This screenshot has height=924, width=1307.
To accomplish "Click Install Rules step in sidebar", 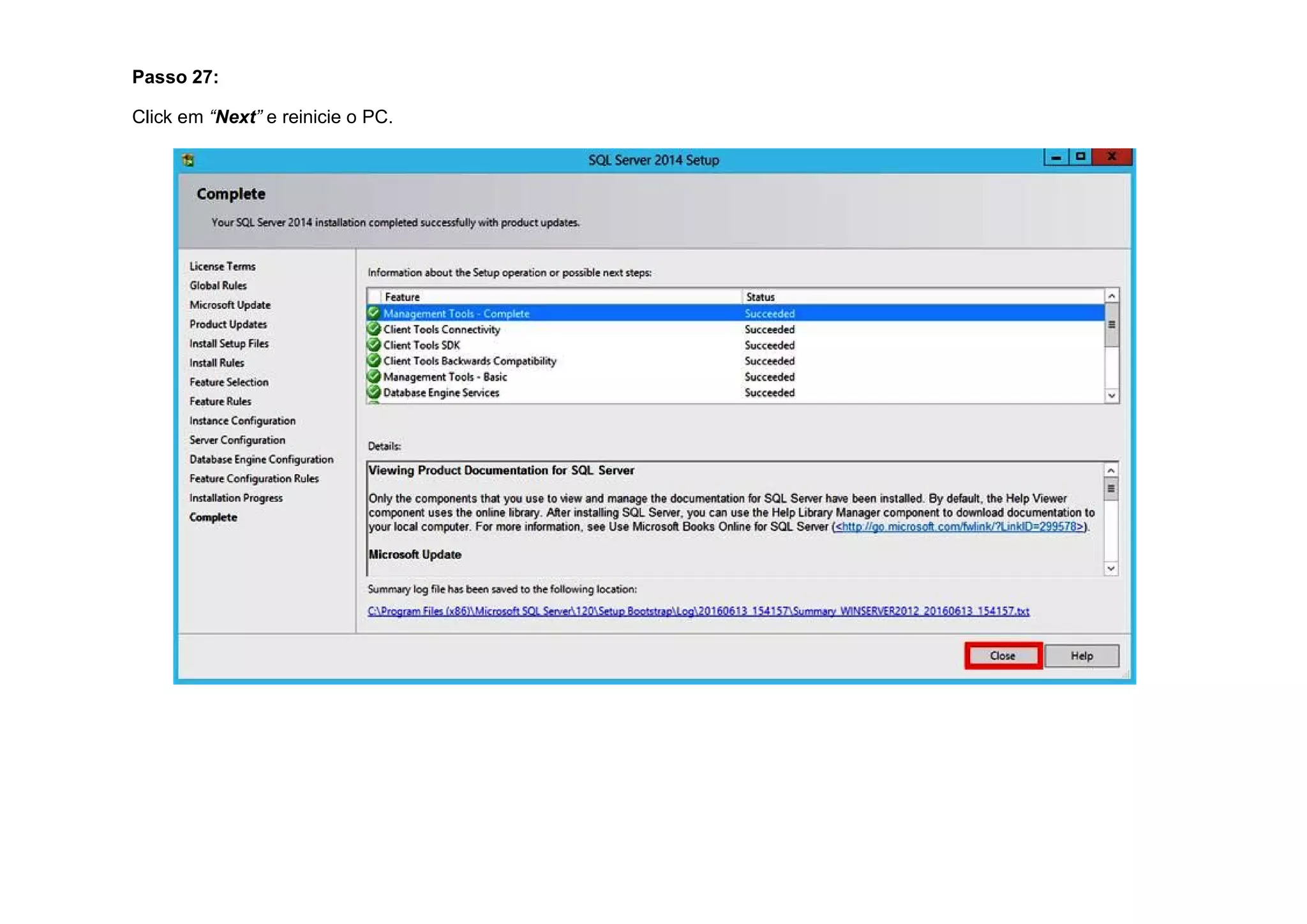I will coord(216,362).
